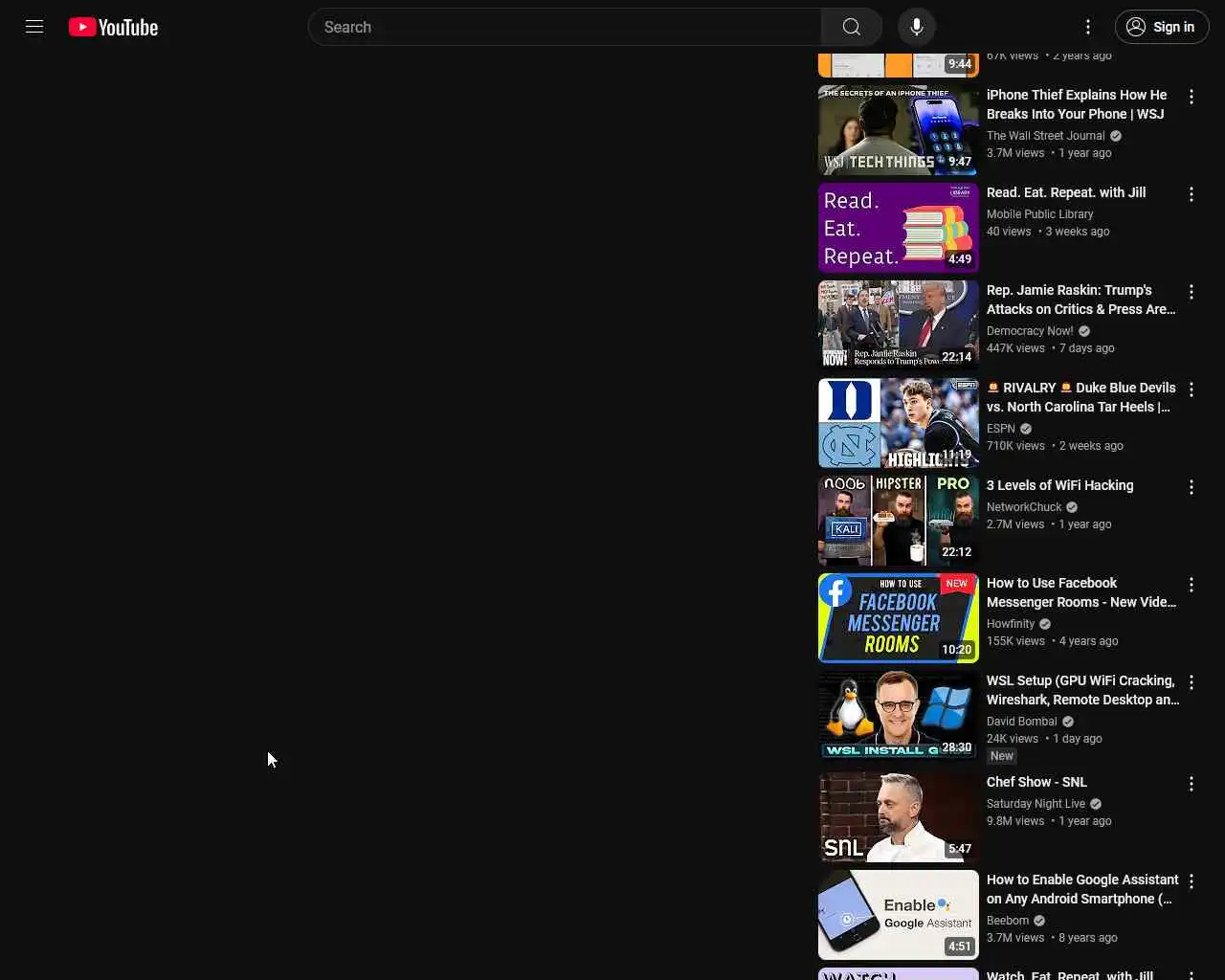Open iPhone Thief Explains video thumbnail
The height and width of the screenshot is (980, 1225).
(899, 130)
